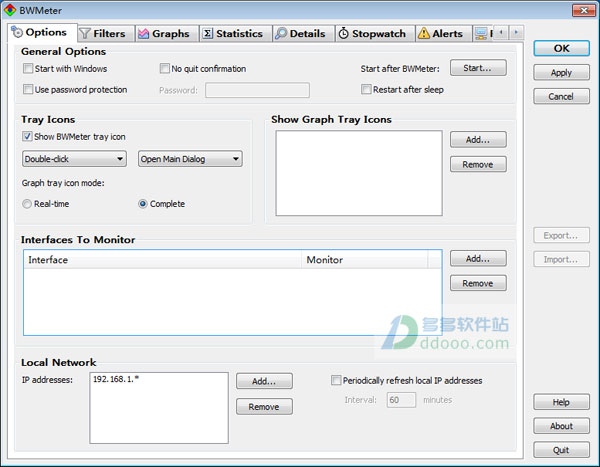Click OK to confirm settings
Image resolution: width=600 pixels, height=467 pixels.
click(x=561, y=49)
